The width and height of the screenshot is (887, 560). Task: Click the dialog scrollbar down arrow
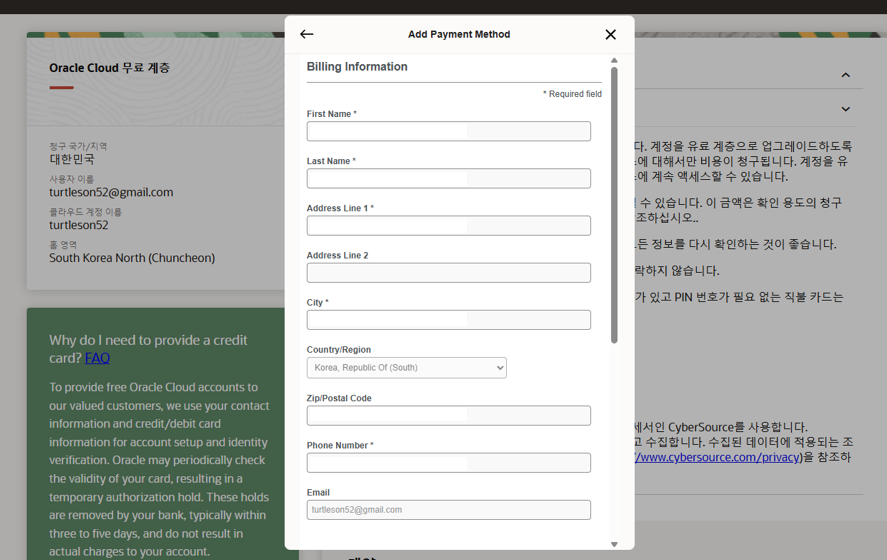[614, 544]
